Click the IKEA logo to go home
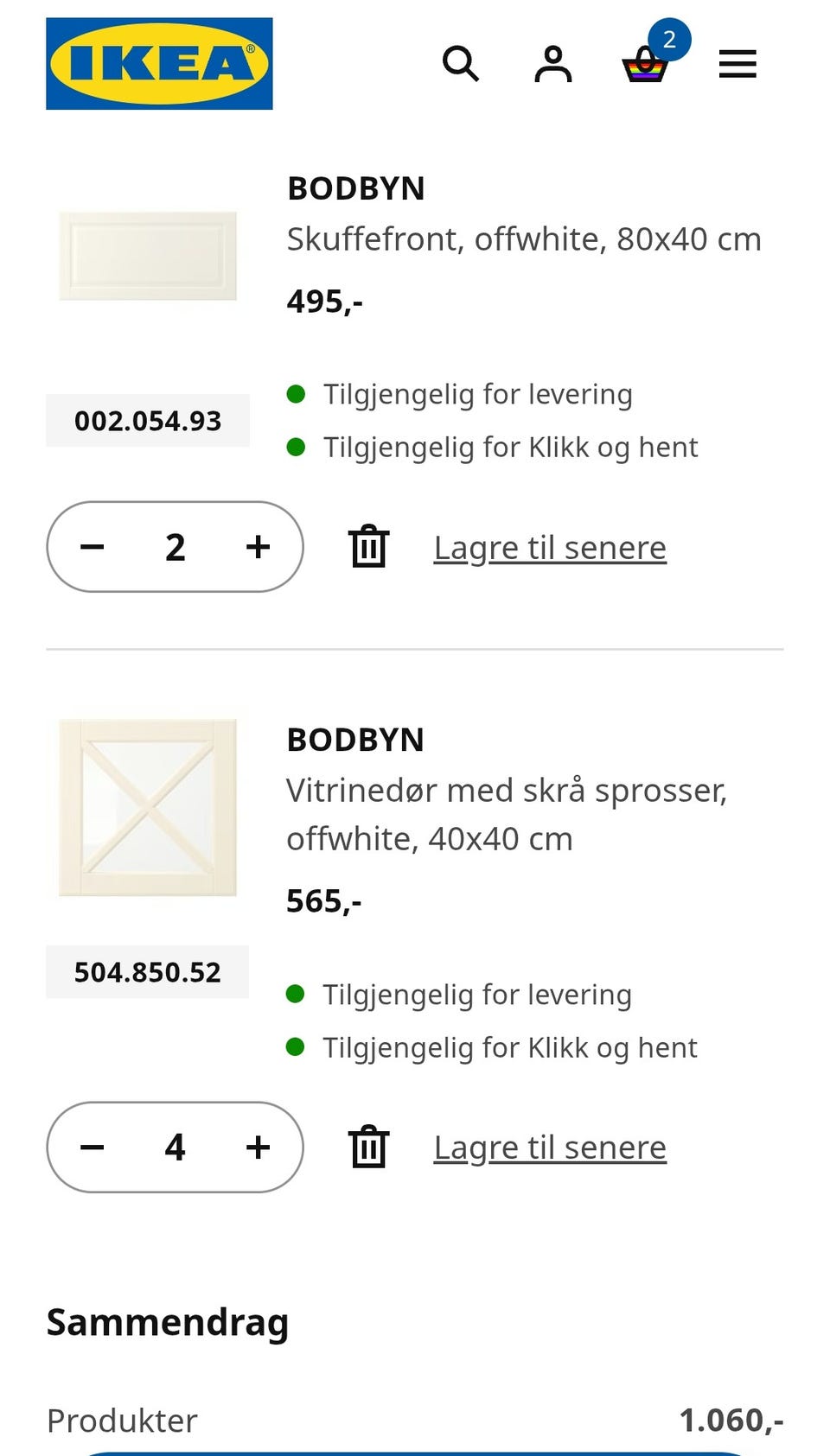Viewport: 830px width, 1456px height. (x=159, y=64)
